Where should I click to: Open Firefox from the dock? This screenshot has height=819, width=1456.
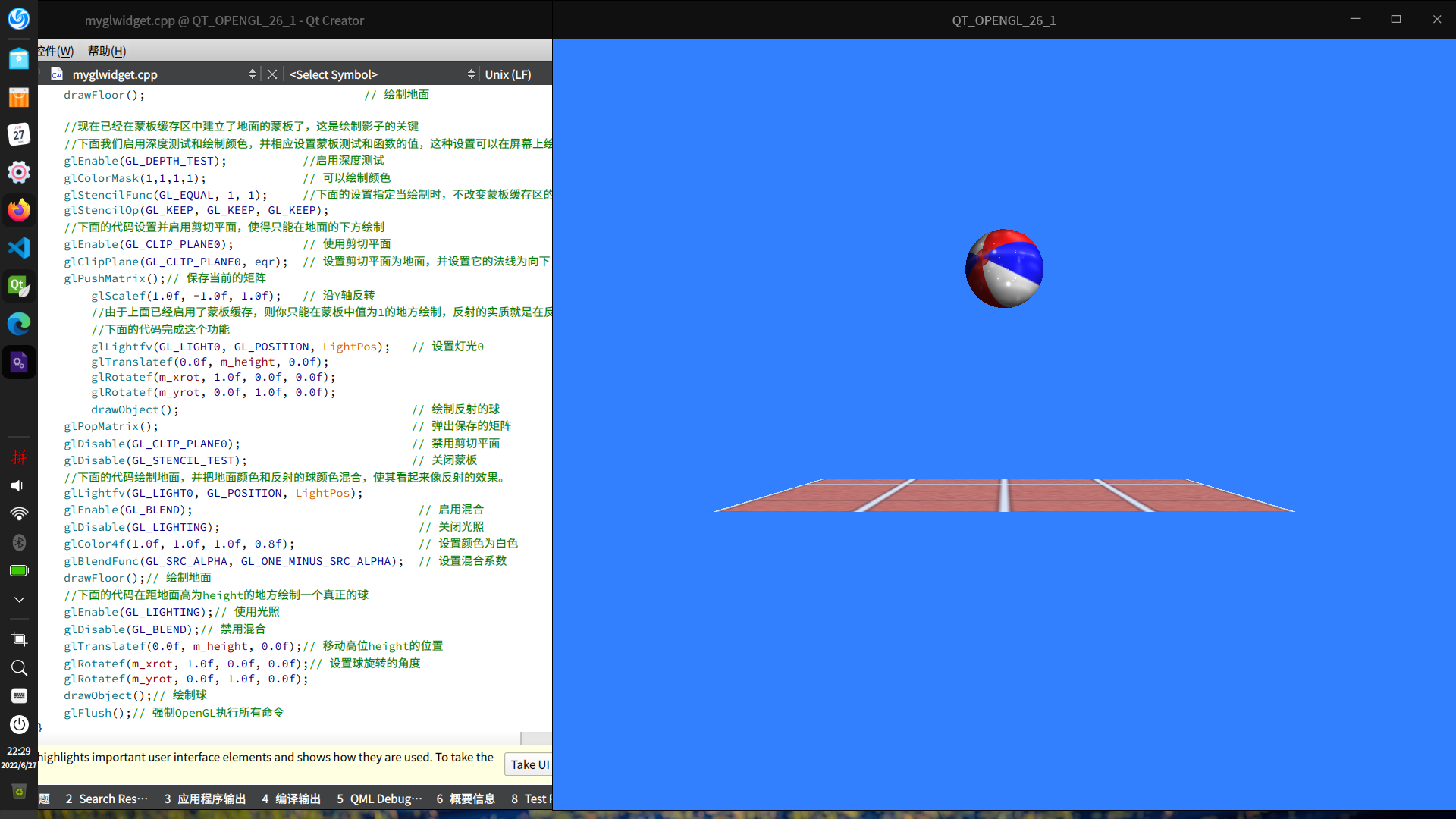click(x=18, y=210)
